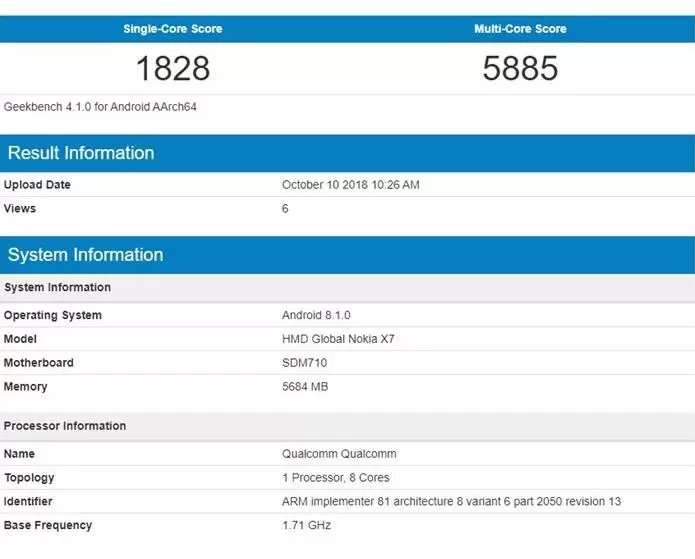Click the 1.71 GHz base frequency value

tap(306, 526)
